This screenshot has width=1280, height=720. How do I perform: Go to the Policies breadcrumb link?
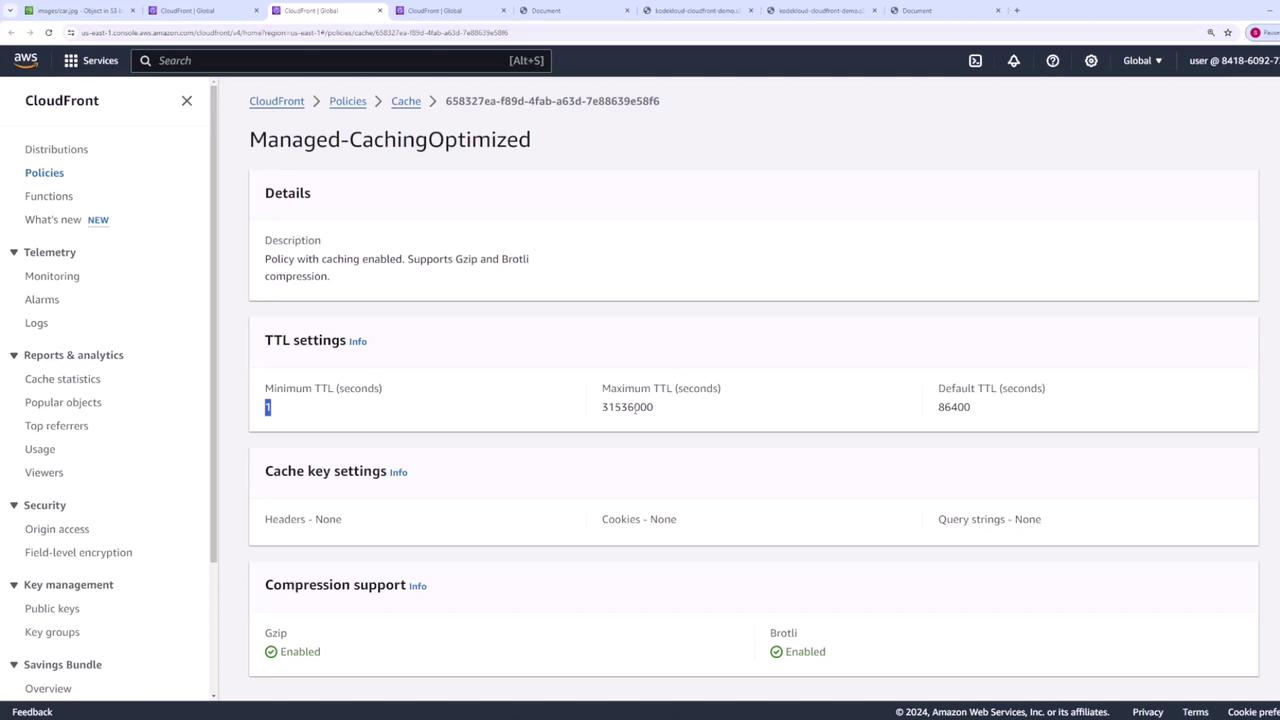pos(348,101)
